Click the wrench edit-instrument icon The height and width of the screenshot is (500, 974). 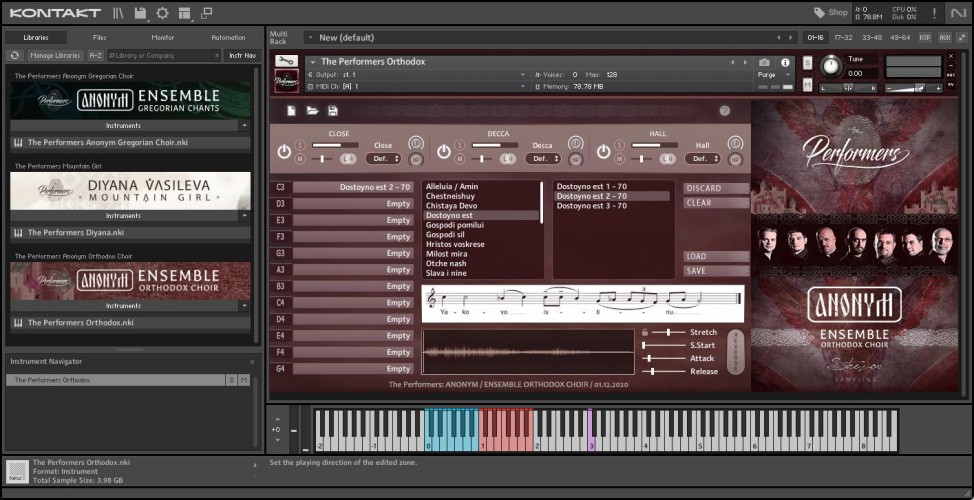[286, 62]
